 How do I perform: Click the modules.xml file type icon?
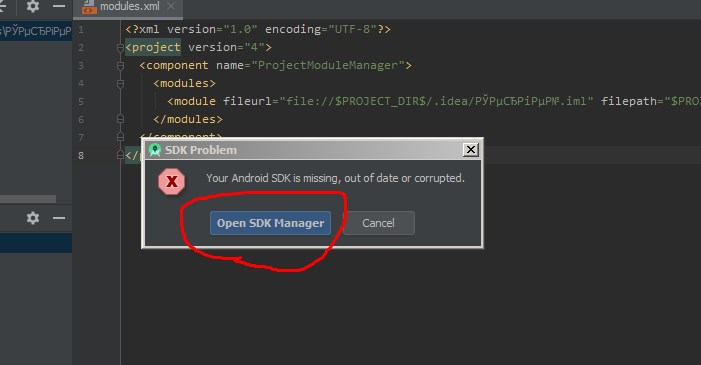pos(89,7)
